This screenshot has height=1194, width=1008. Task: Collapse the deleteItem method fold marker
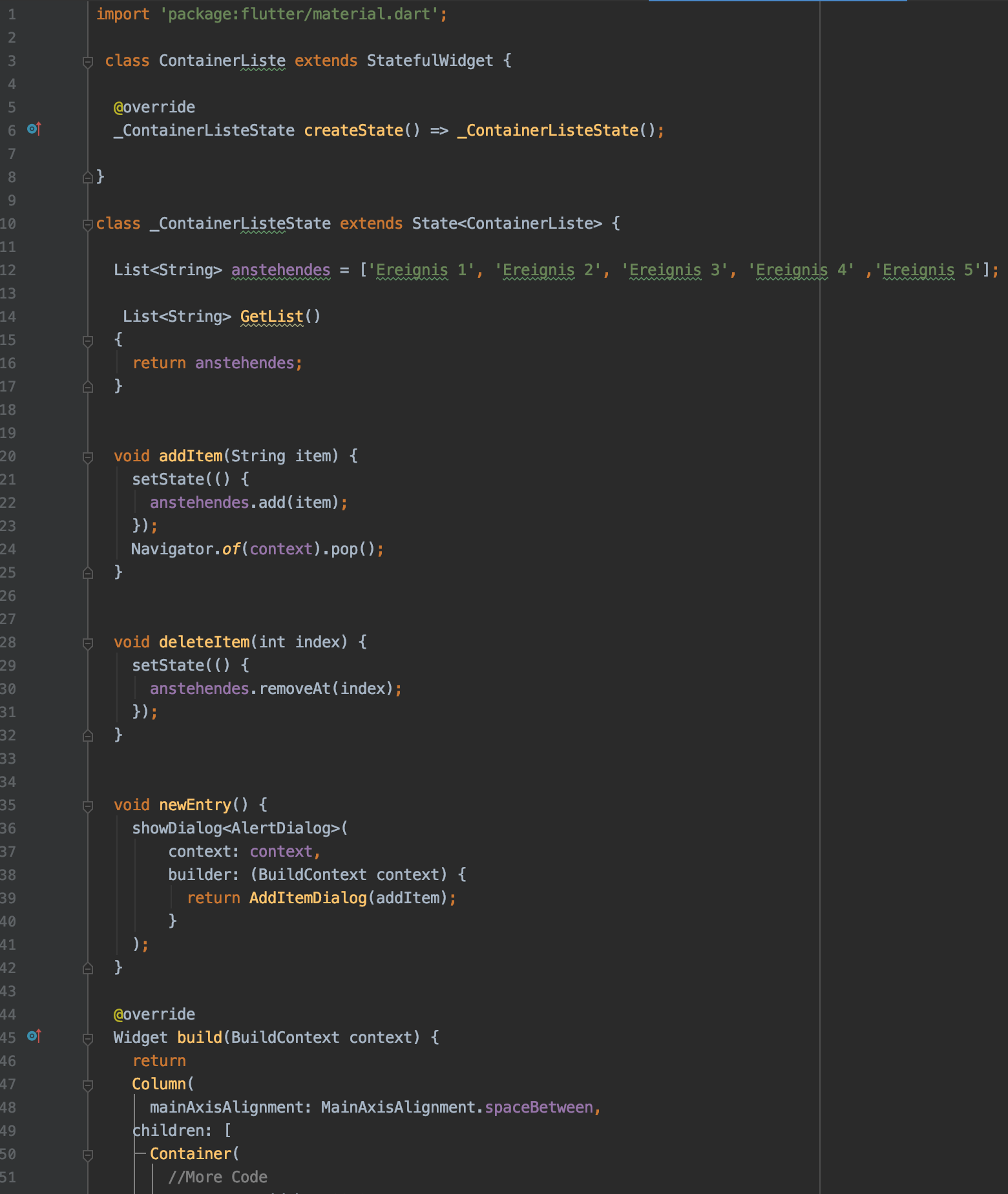tap(88, 644)
